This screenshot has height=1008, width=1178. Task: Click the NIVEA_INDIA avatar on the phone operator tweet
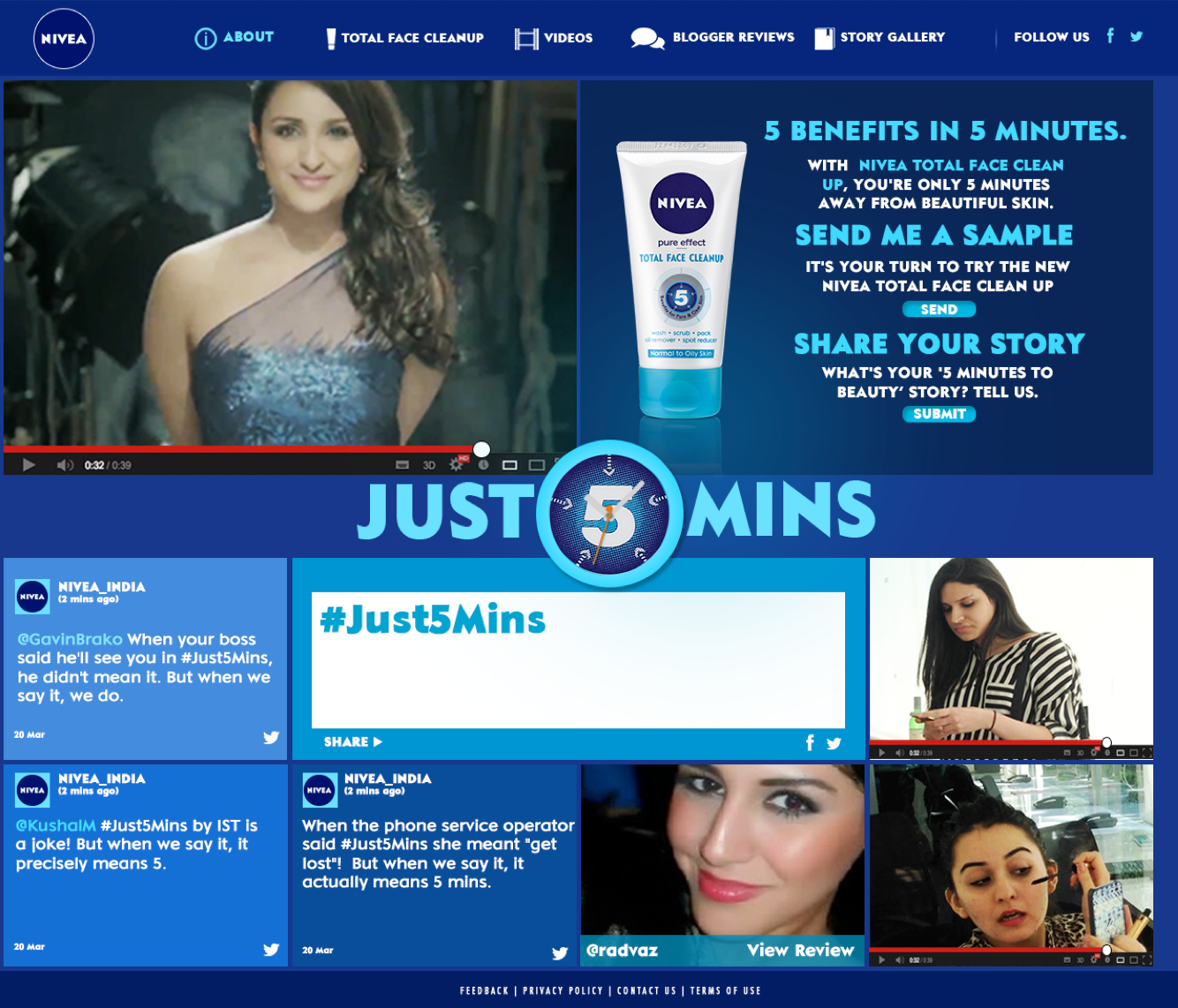point(319,790)
